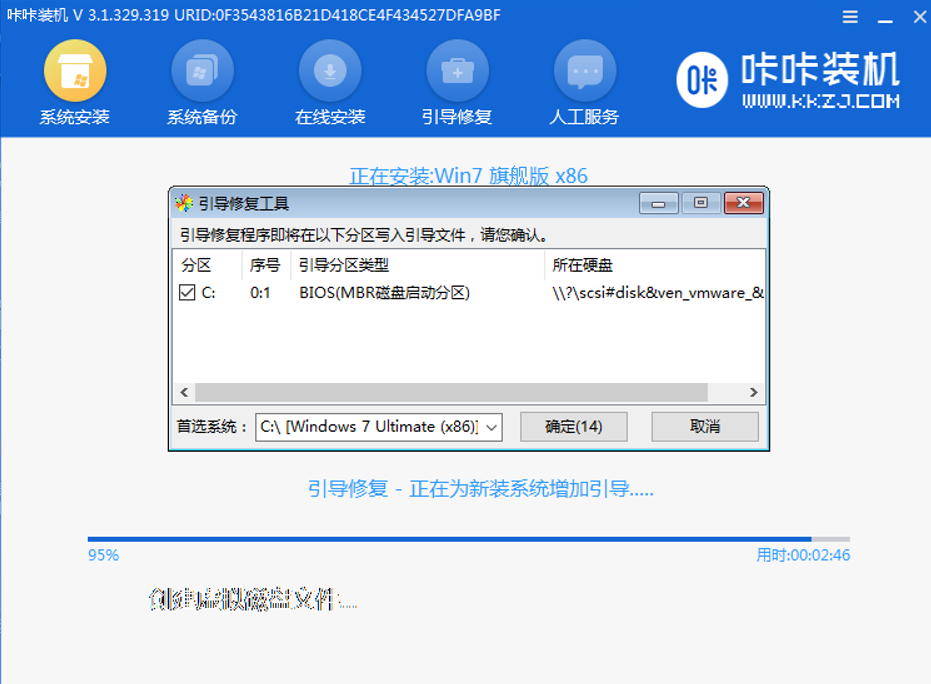The width and height of the screenshot is (931, 684).
Task: Close the 引导修复工具 dialog
Action: [743, 203]
